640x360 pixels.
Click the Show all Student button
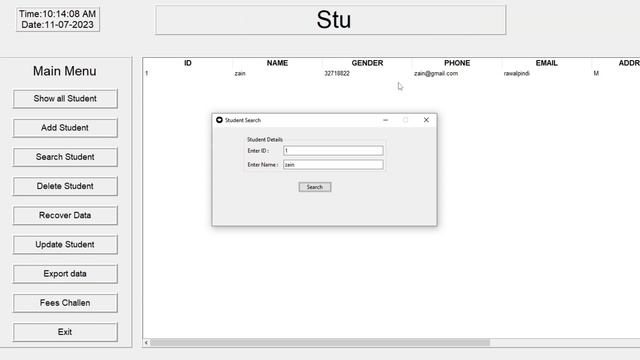pyautogui.click(x=65, y=99)
